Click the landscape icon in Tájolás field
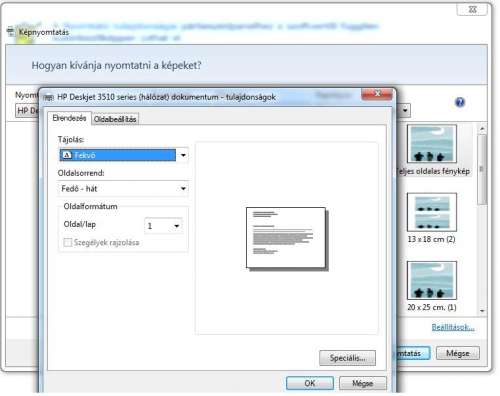Screen dimensions: 500x396 67,155
